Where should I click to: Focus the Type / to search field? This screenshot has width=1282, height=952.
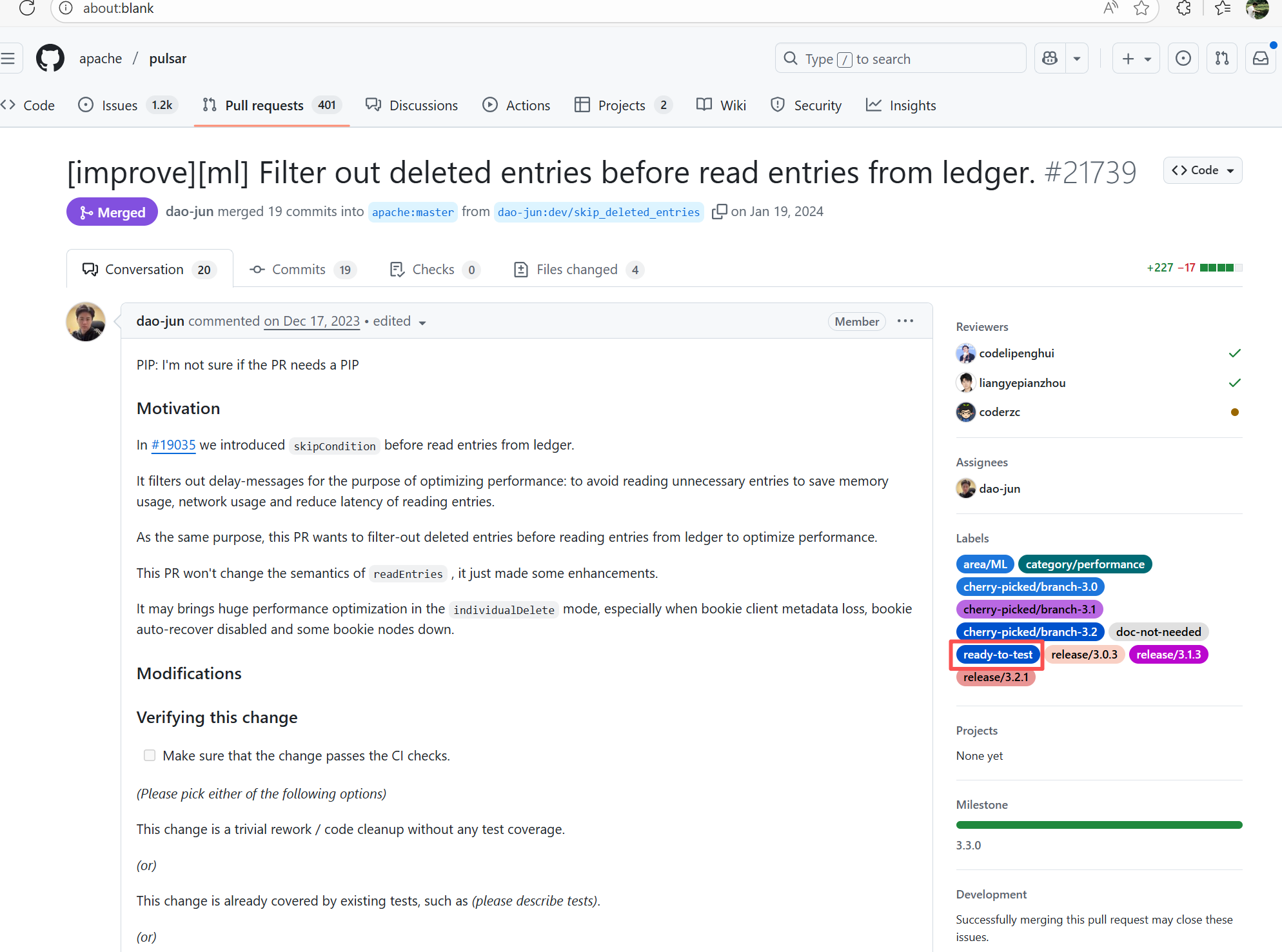[900, 59]
